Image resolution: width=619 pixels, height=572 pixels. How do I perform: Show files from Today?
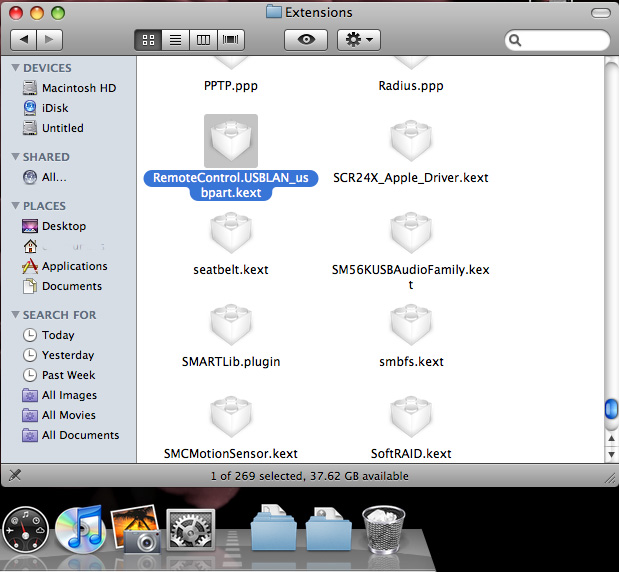(x=49, y=335)
